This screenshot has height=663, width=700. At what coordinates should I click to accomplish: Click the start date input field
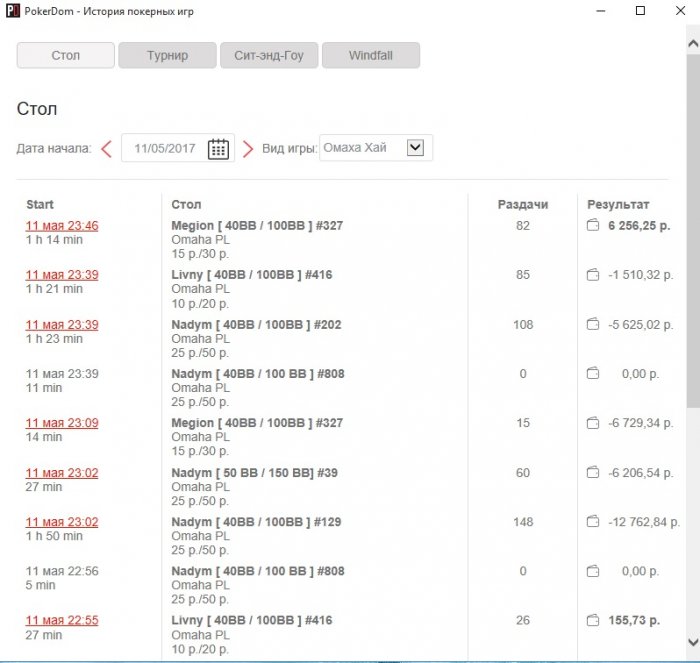point(165,149)
